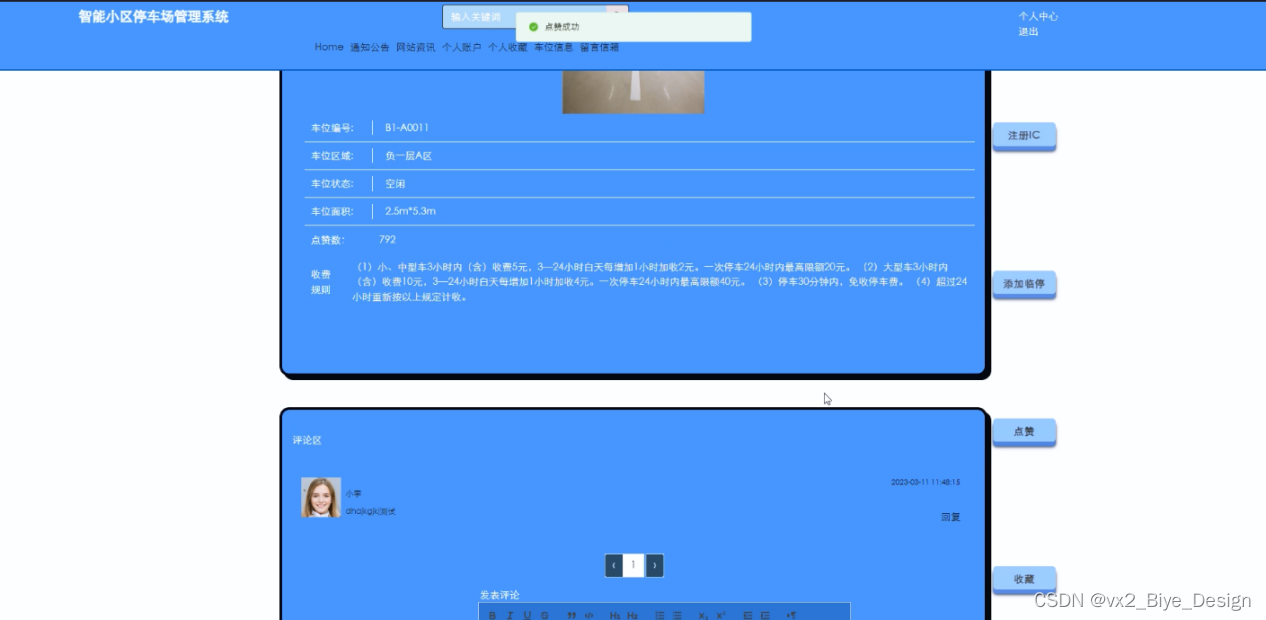Reply to 小李's comment via 回复
This screenshot has height=620, width=1266.
pos(950,517)
